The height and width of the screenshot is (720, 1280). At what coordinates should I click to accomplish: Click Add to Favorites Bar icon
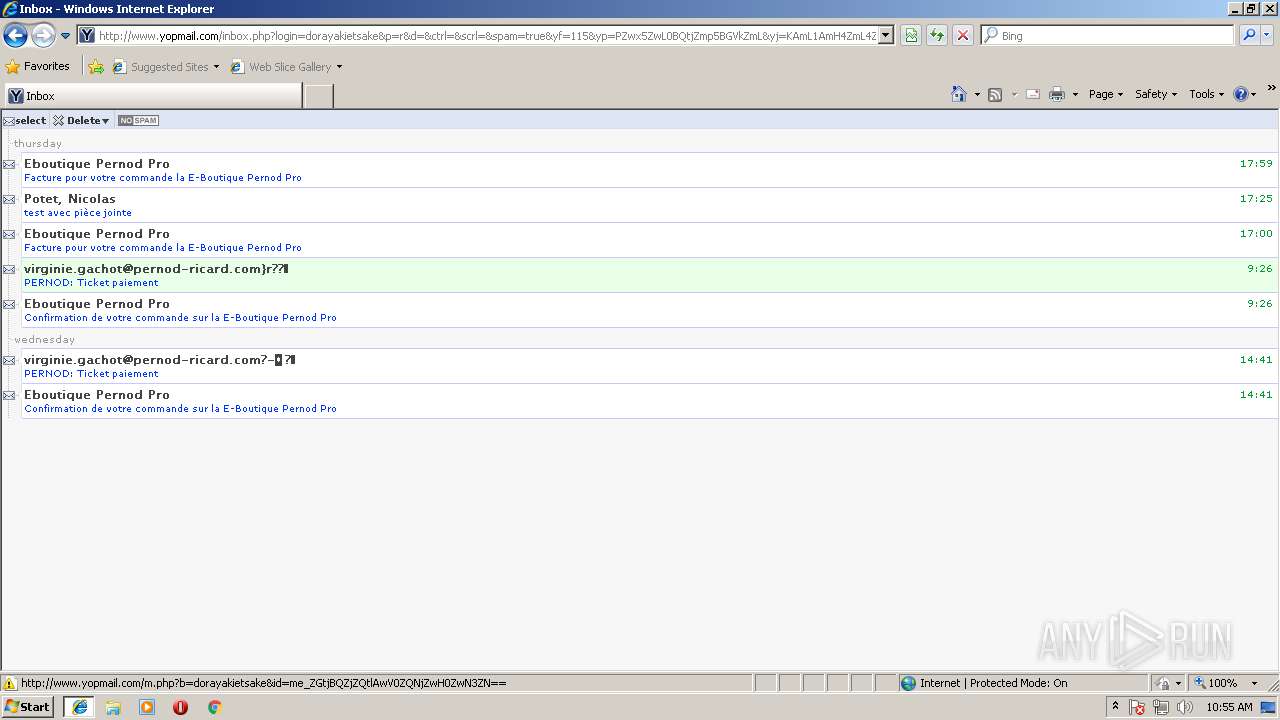click(96, 67)
